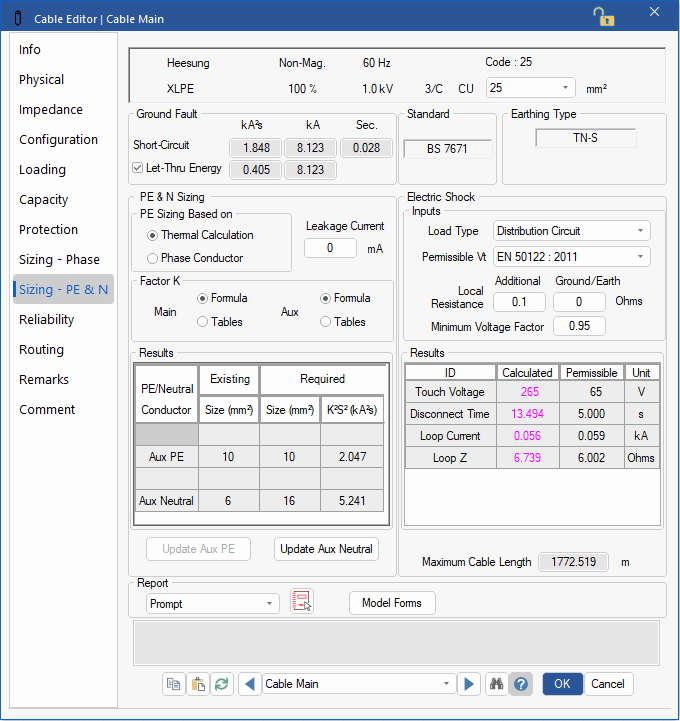Screen dimensions: 680x721
Task: Click the report manager icon beside Prompt
Action: [x=302, y=602]
